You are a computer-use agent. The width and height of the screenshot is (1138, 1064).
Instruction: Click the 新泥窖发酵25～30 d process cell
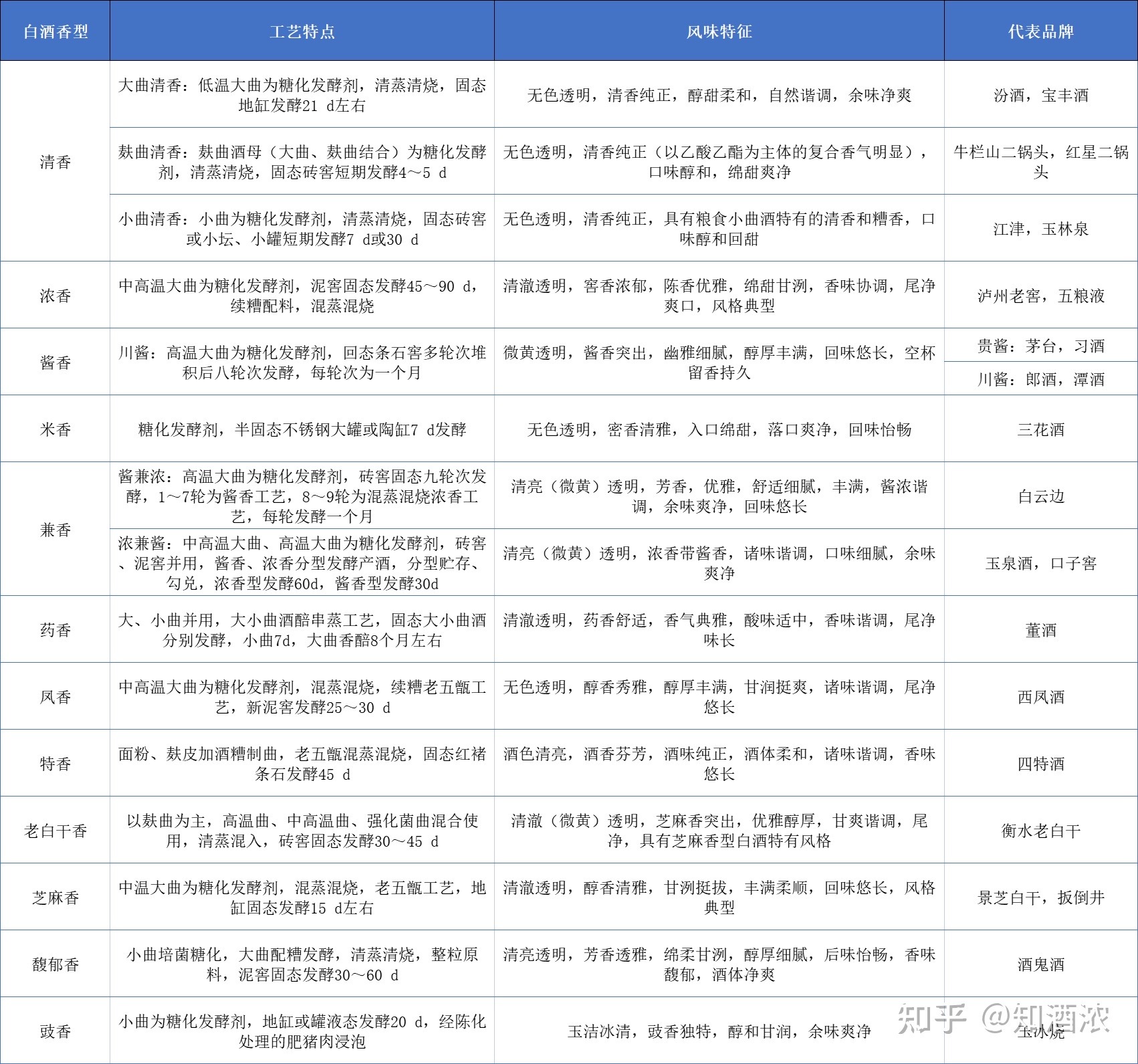pyautogui.click(x=302, y=696)
